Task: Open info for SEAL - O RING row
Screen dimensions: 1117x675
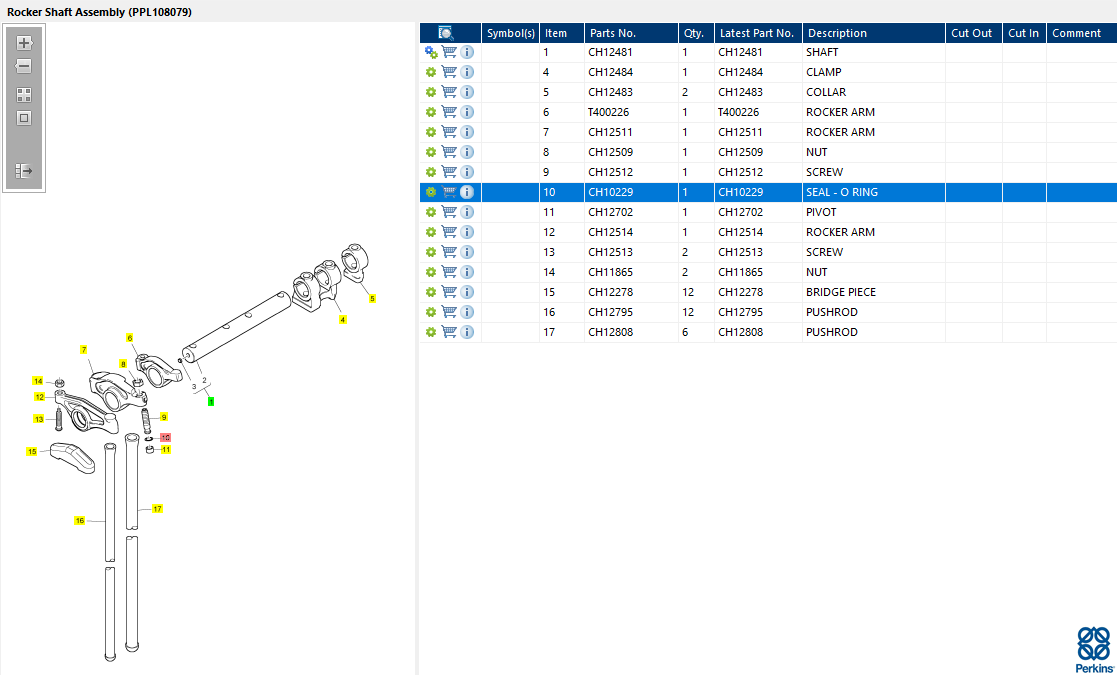Action: point(467,192)
